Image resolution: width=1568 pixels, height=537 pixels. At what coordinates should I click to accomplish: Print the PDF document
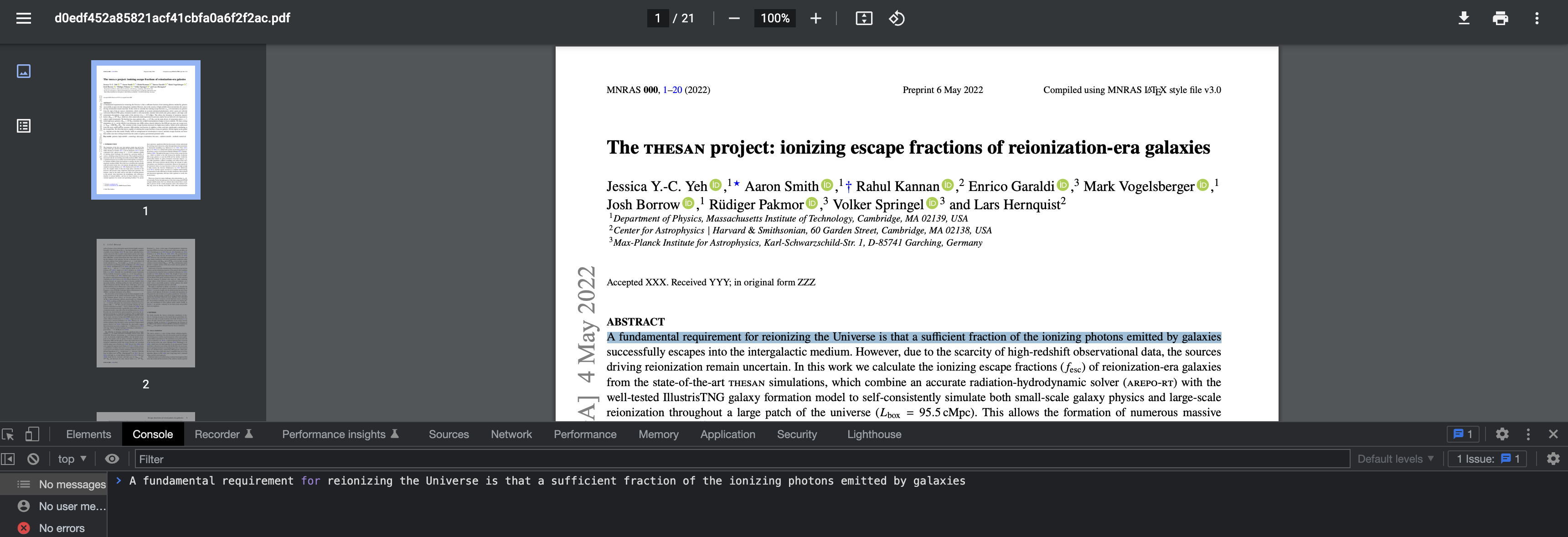pos(1500,18)
